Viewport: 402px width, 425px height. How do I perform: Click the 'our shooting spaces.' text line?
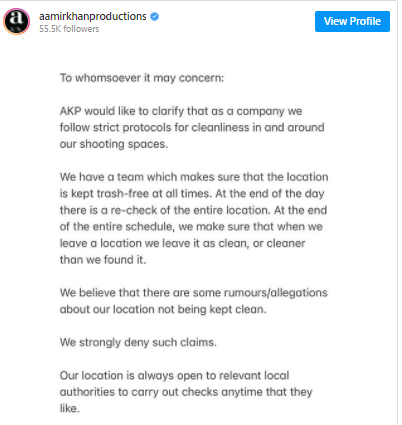click(x=114, y=144)
